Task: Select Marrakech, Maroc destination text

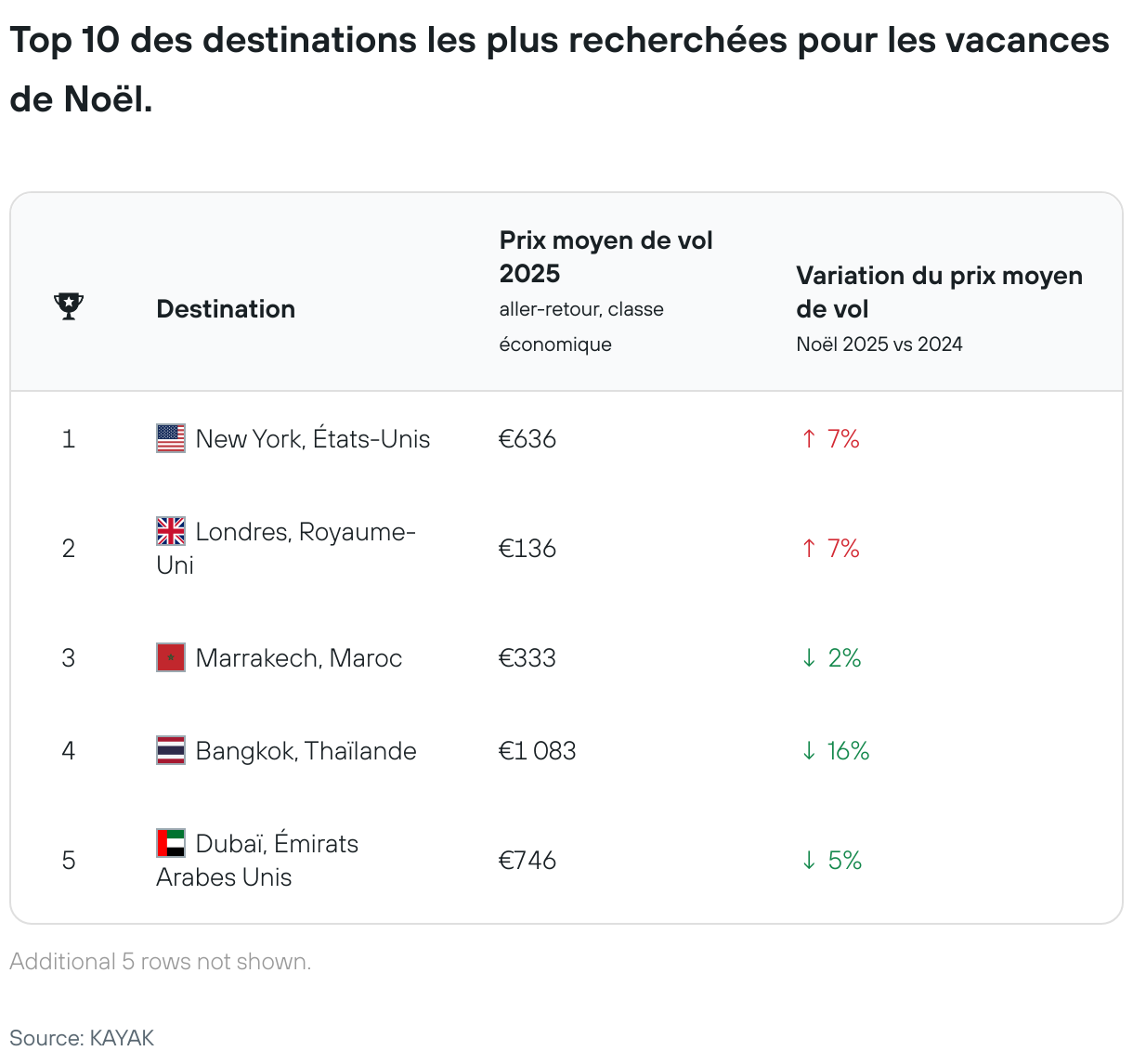Action: point(299,657)
